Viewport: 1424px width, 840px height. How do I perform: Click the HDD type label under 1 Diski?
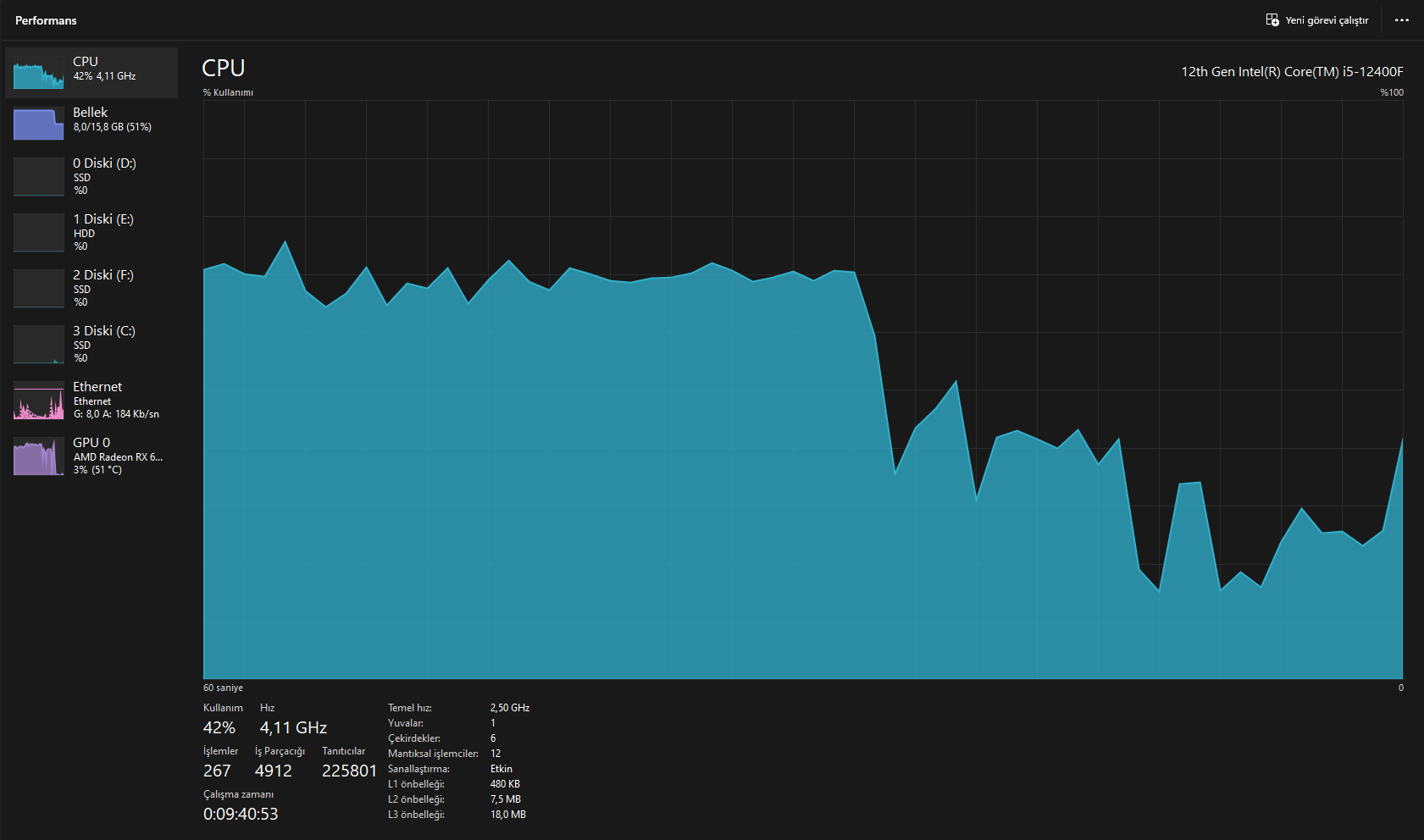click(84, 234)
